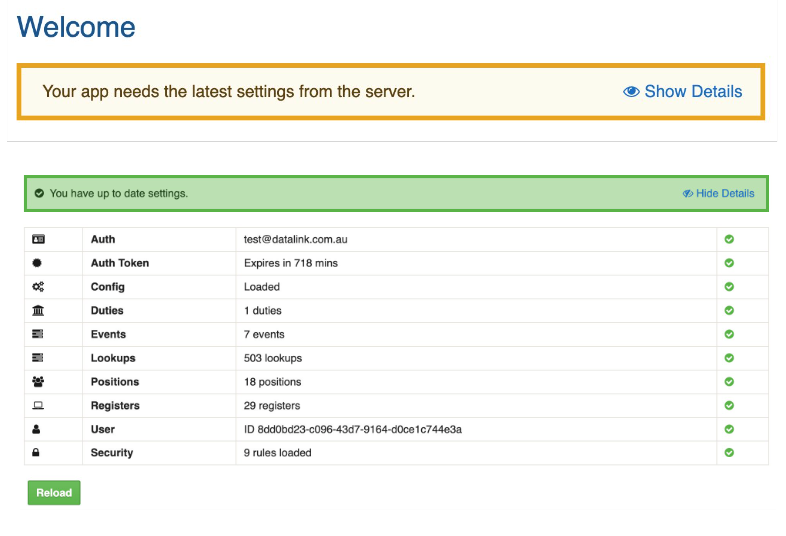This screenshot has height=536, width=786.
Task: Select the Auth Token row label
Action: coord(119,263)
